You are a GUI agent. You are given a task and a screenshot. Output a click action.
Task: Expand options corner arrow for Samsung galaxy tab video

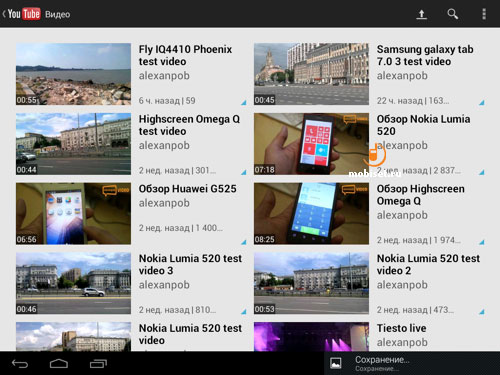pyautogui.click(x=481, y=102)
